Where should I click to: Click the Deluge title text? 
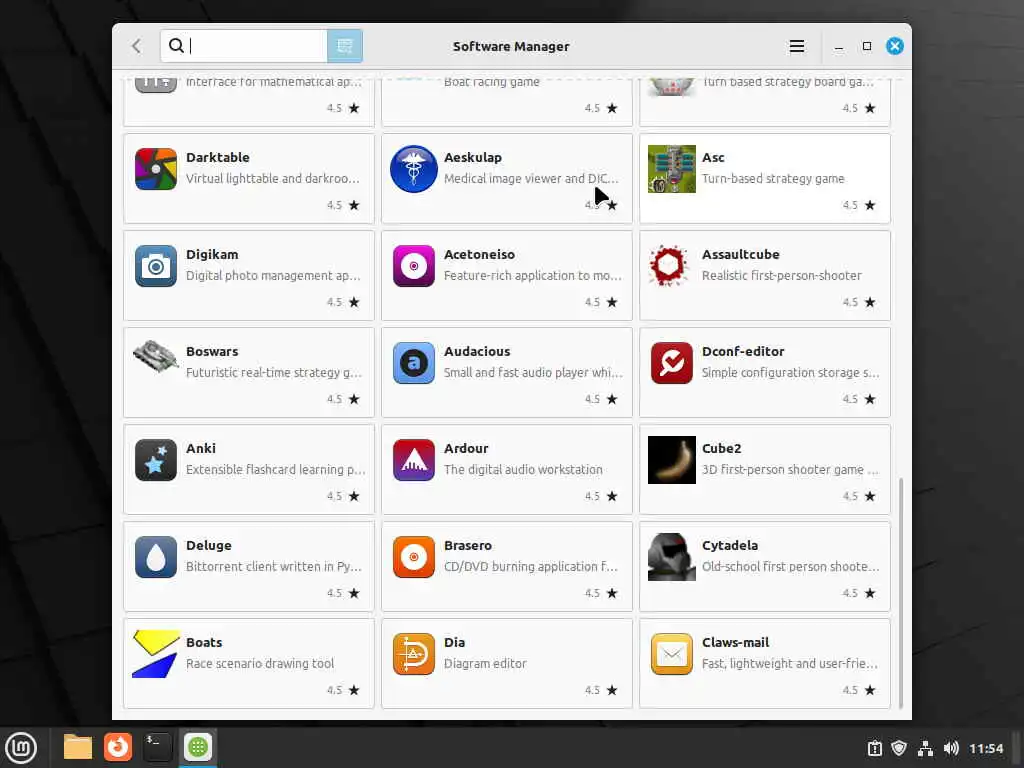click(208, 545)
